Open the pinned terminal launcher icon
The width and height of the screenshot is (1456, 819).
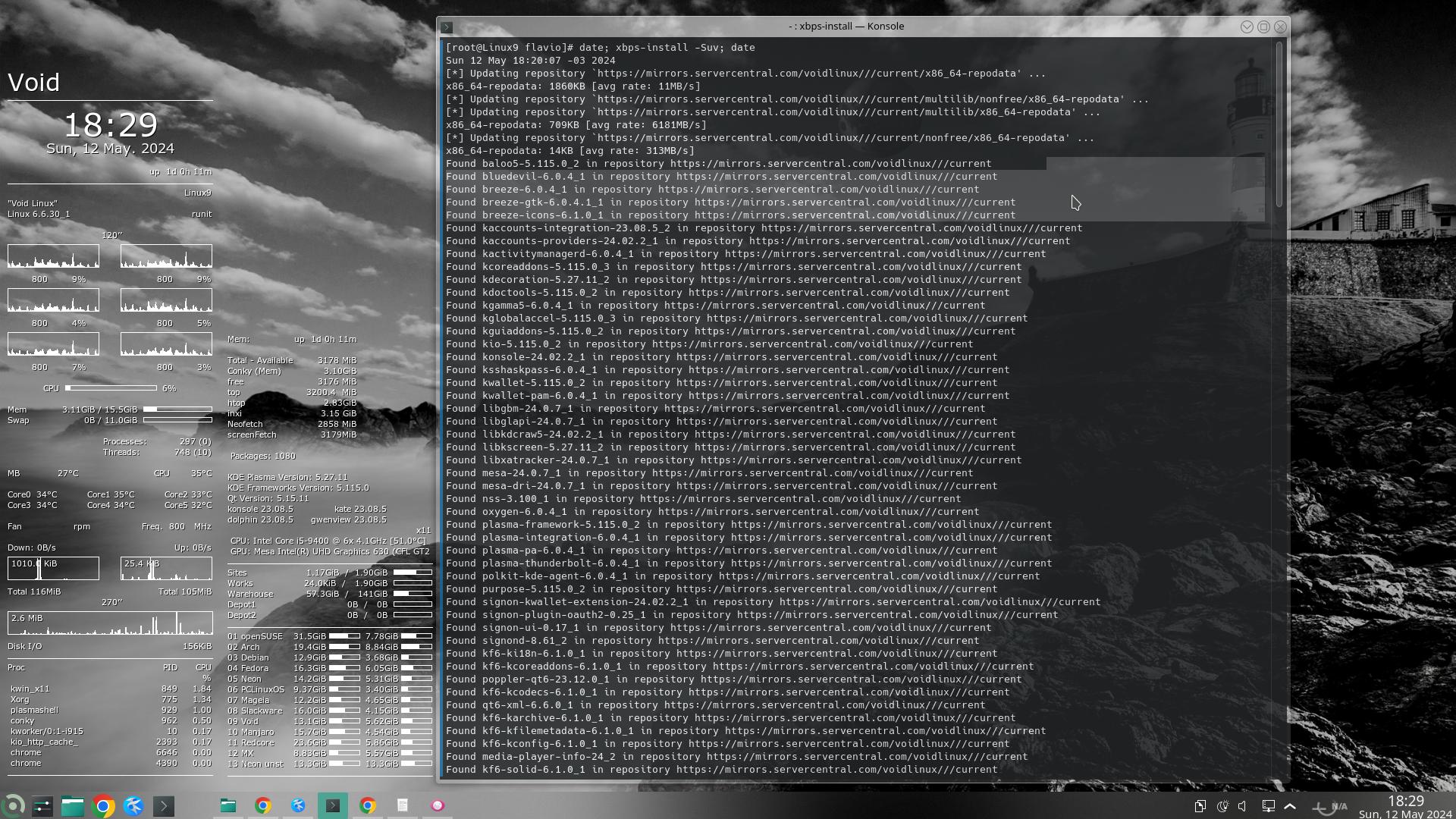pos(164,806)
